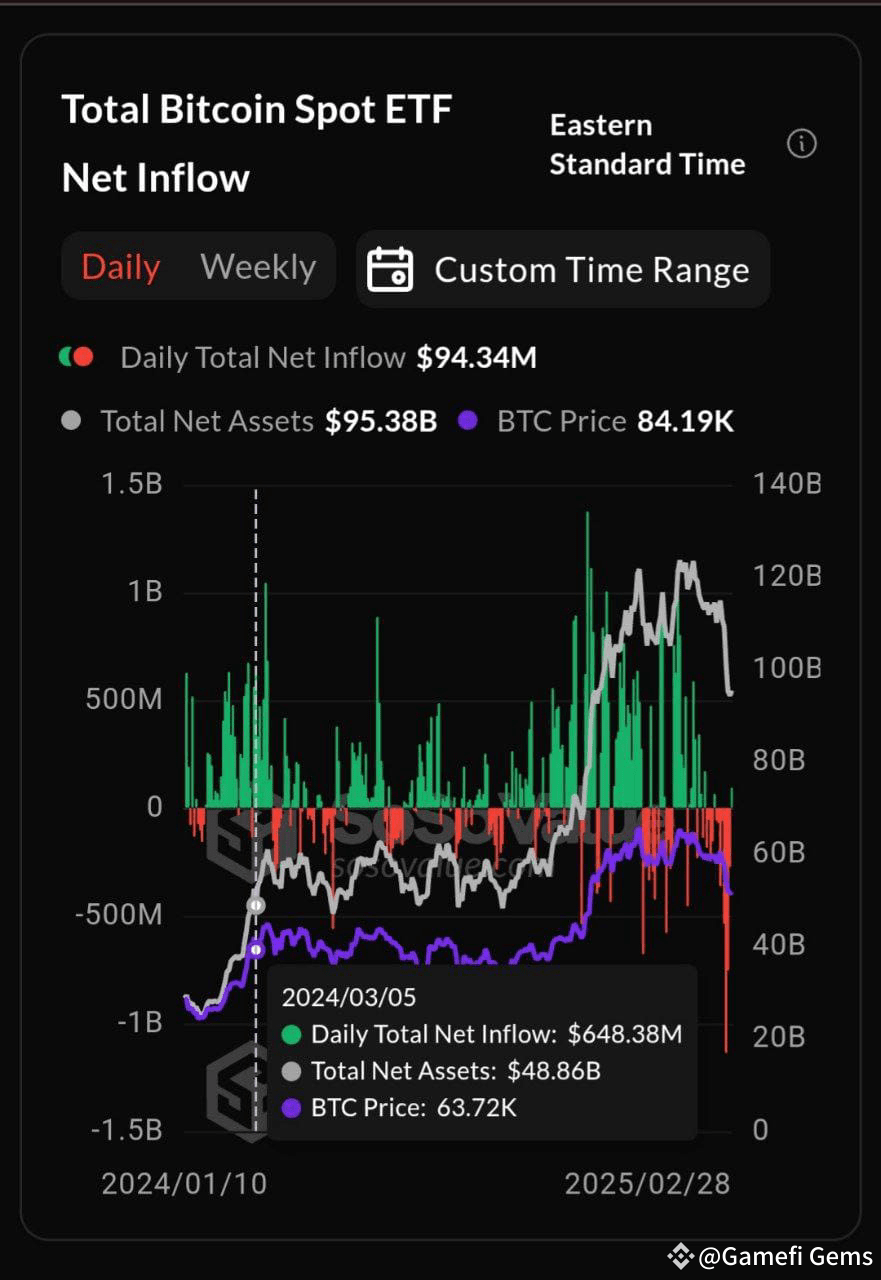Click the purple BTC Price legend dot
The image size is (881, 1280).
click(465, 421)
